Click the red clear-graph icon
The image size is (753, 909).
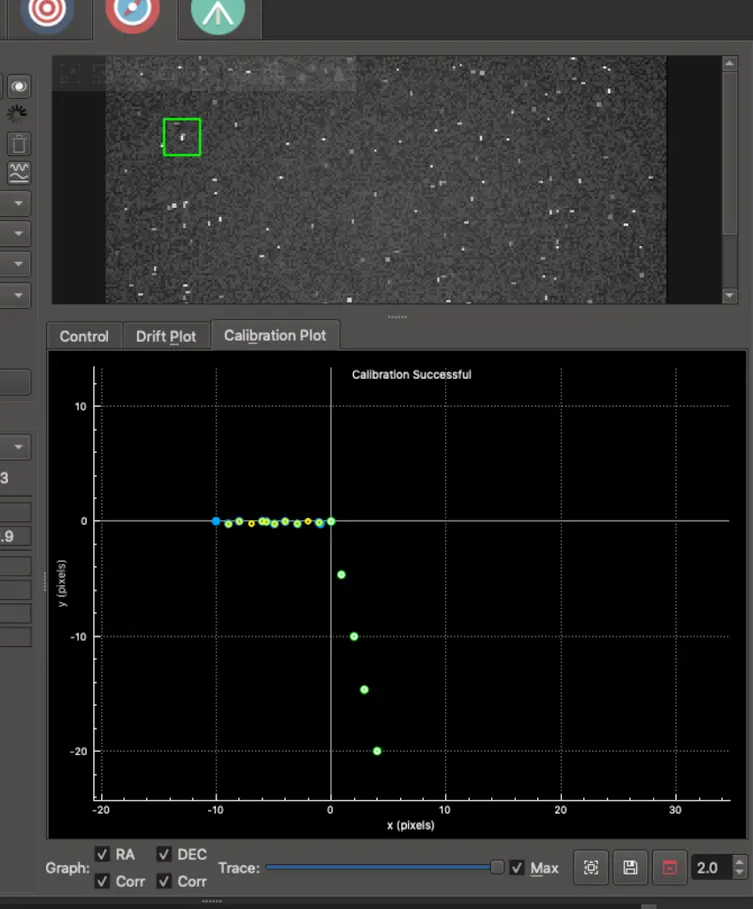point(670,867)
